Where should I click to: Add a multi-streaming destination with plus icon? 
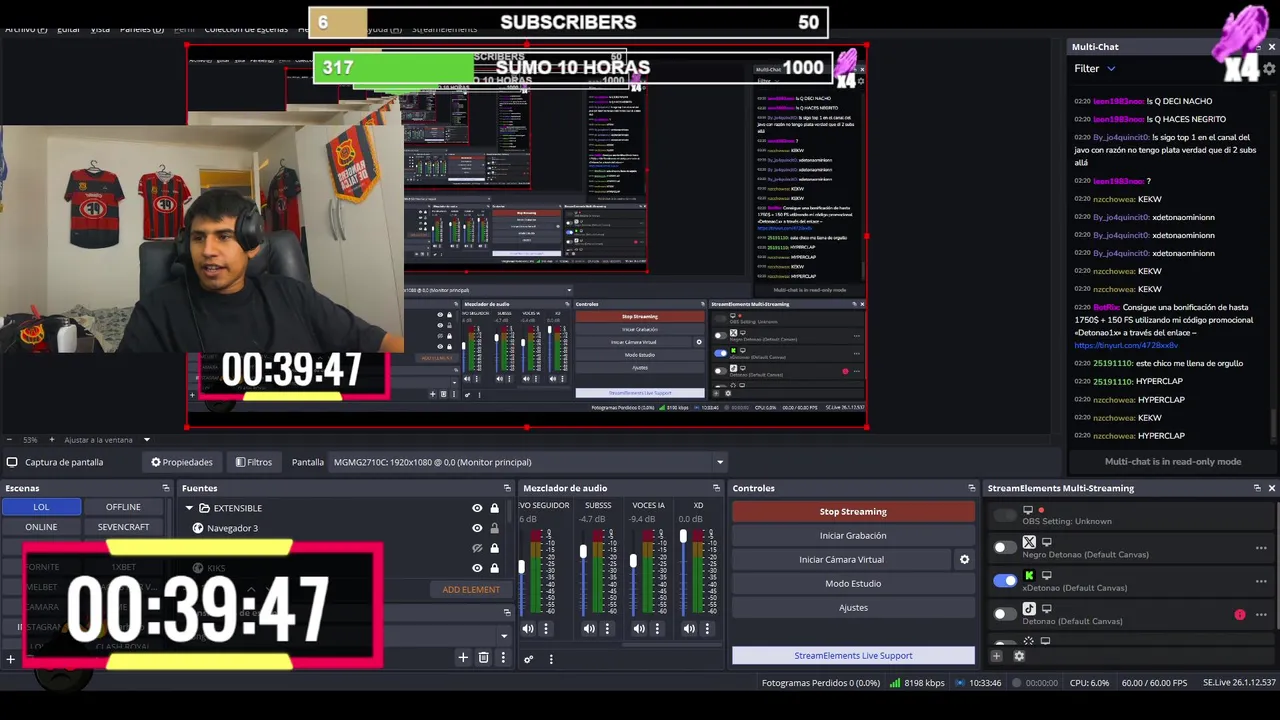[x=996, y=656]
